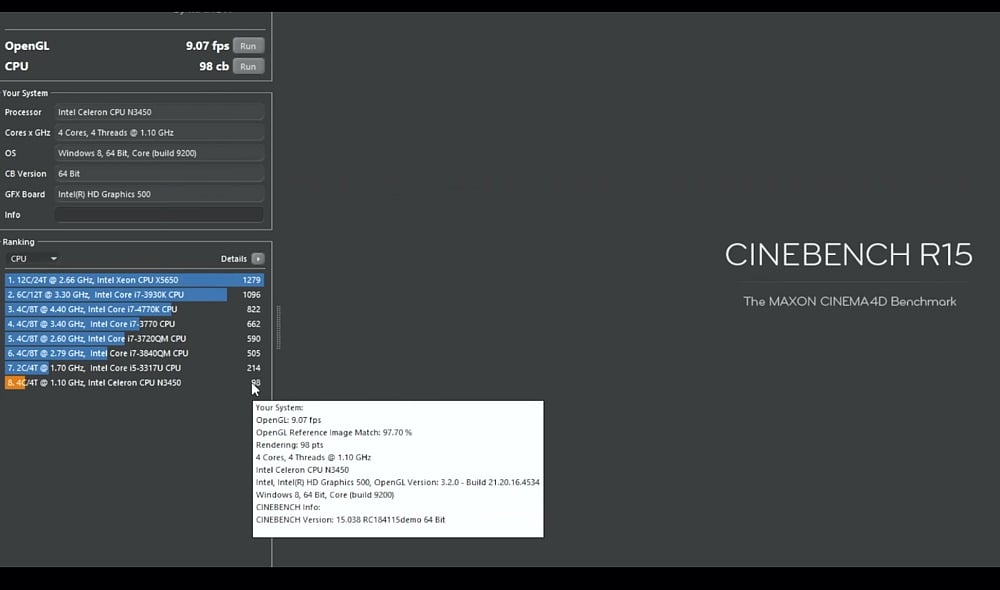
Task: Run the CPU benchmark
Action: pyautogui.click(x=248, y=66)
